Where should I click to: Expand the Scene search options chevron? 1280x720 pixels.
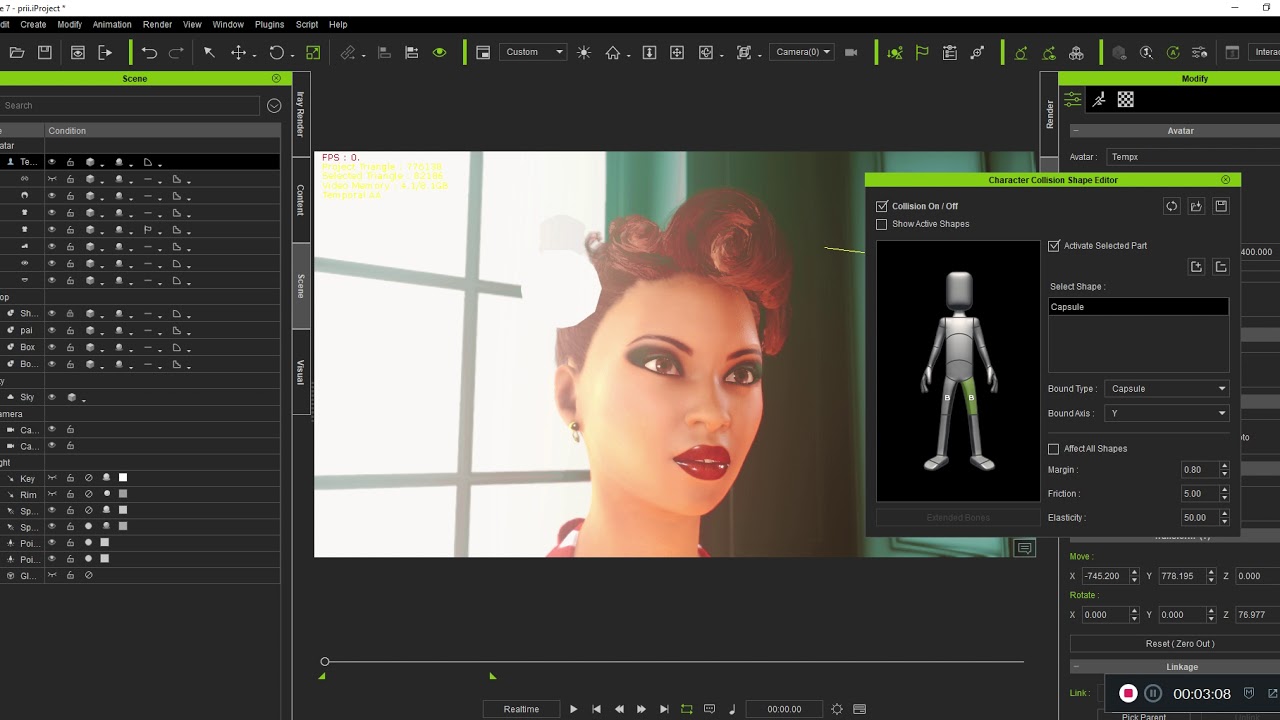(x=274, y=105)
